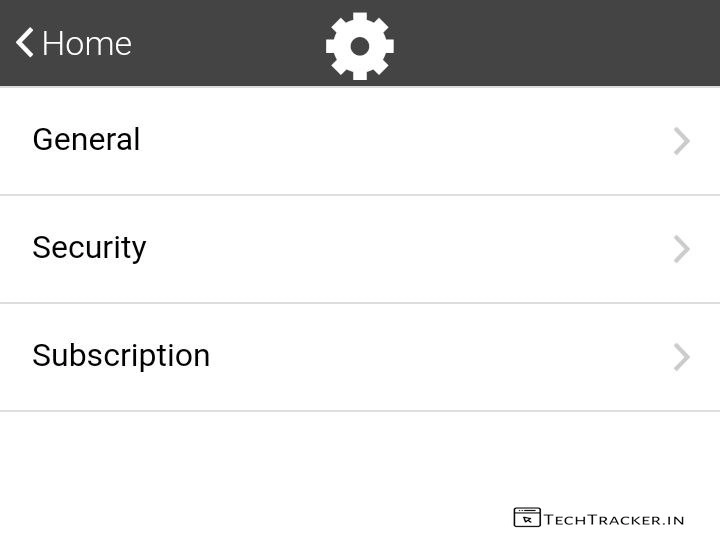This screenshot has width=720, height=540.
Task: Tap the arrow icon on Subscription row
Action: [x=682, y=357]
